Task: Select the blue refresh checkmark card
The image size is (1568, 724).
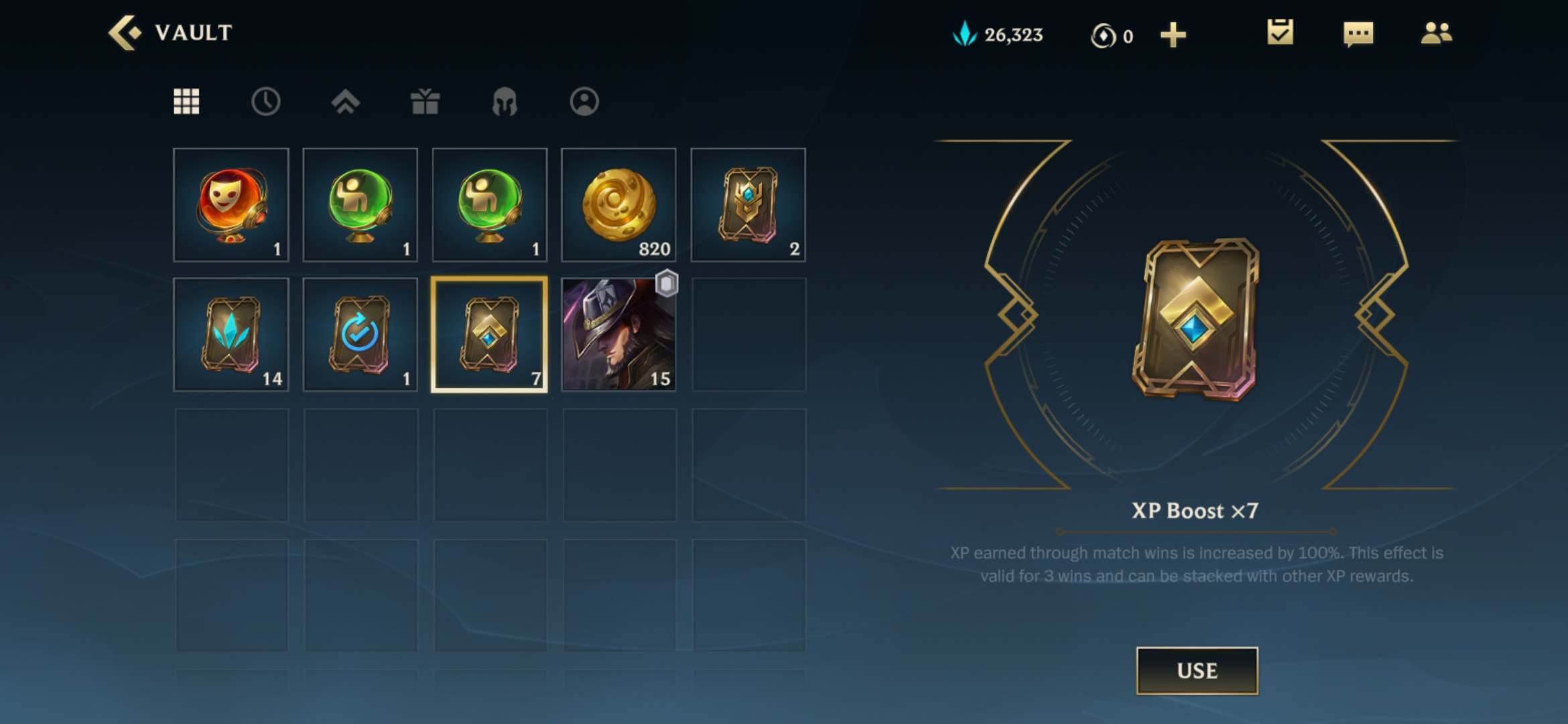Action: coord(361,335)
